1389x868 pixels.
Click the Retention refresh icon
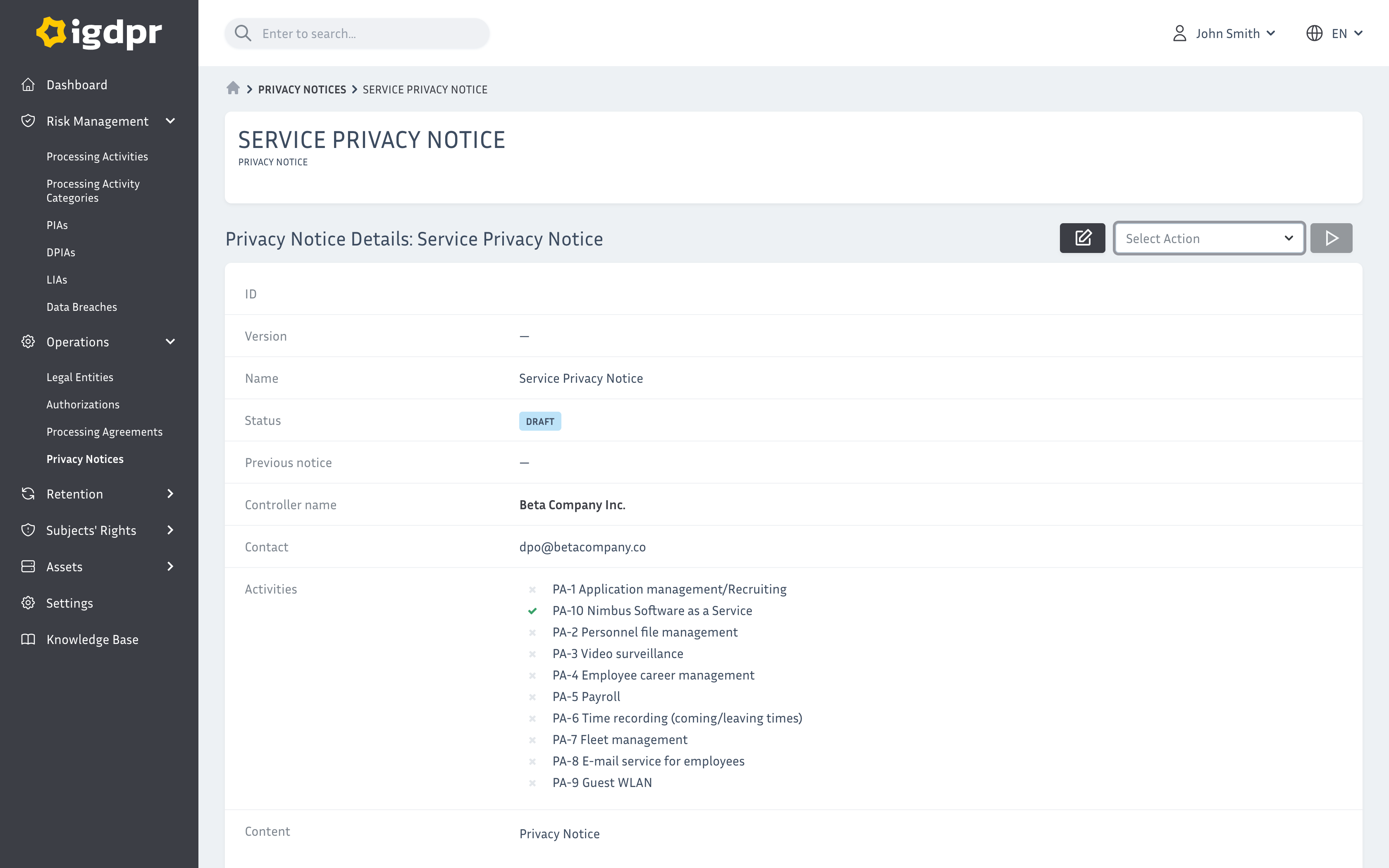(28, 493)
